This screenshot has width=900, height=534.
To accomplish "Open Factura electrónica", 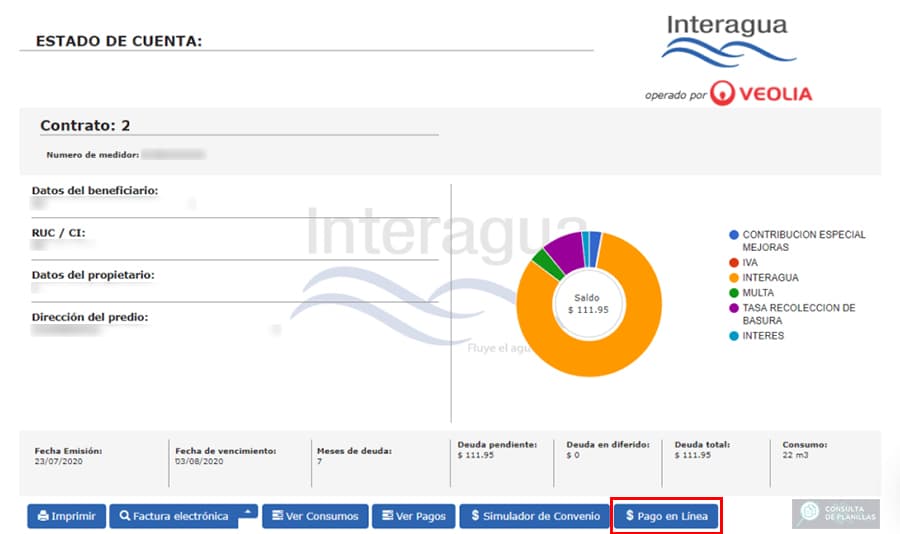I will tap(174, 516).
